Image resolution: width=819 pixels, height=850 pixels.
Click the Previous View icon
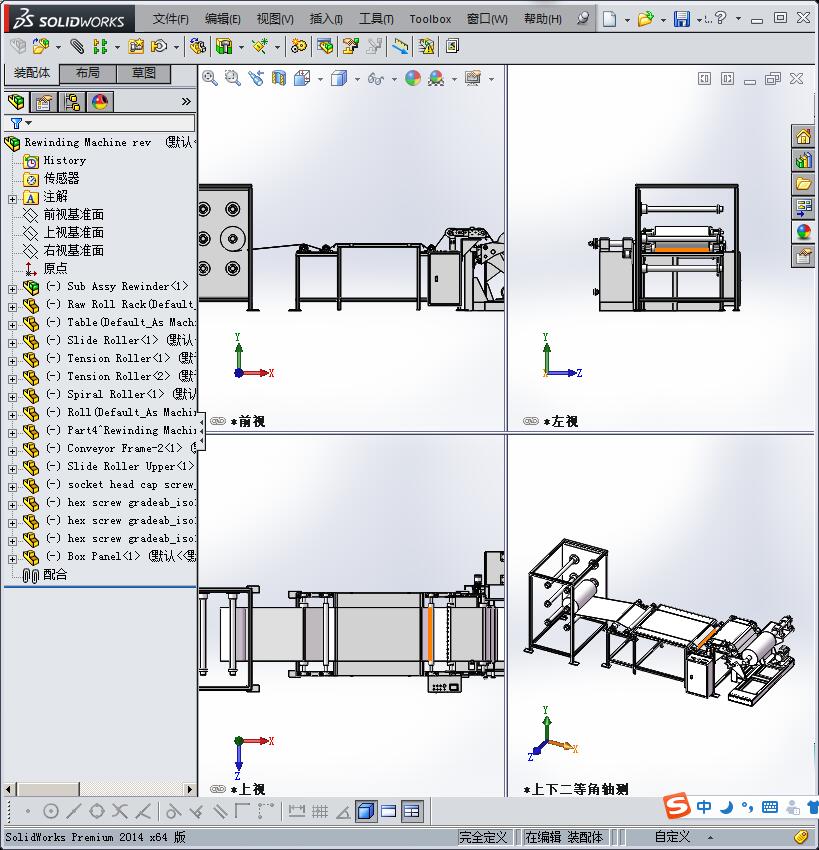(x=256, y=79)
